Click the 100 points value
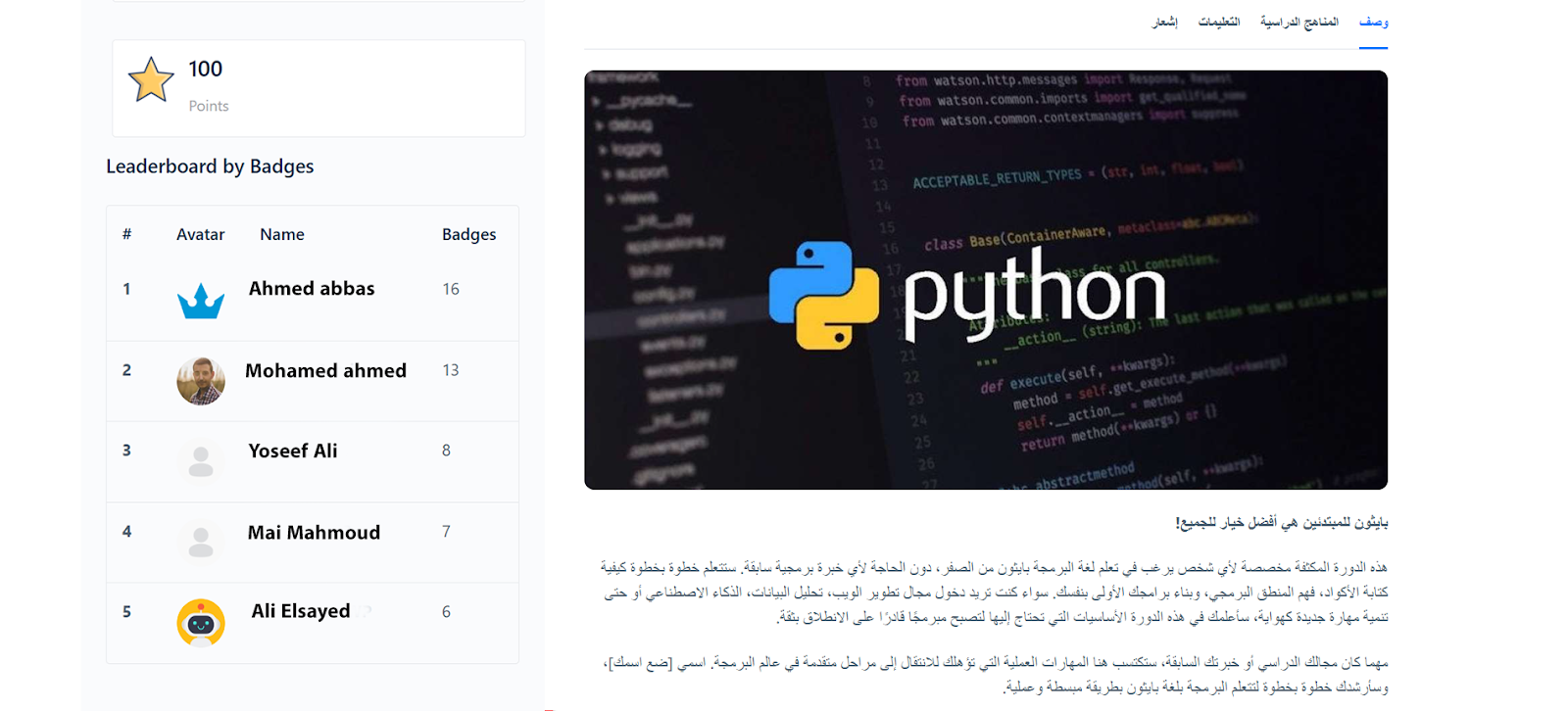The height and width of the screenshot is (711, 1568). point(206,69)
